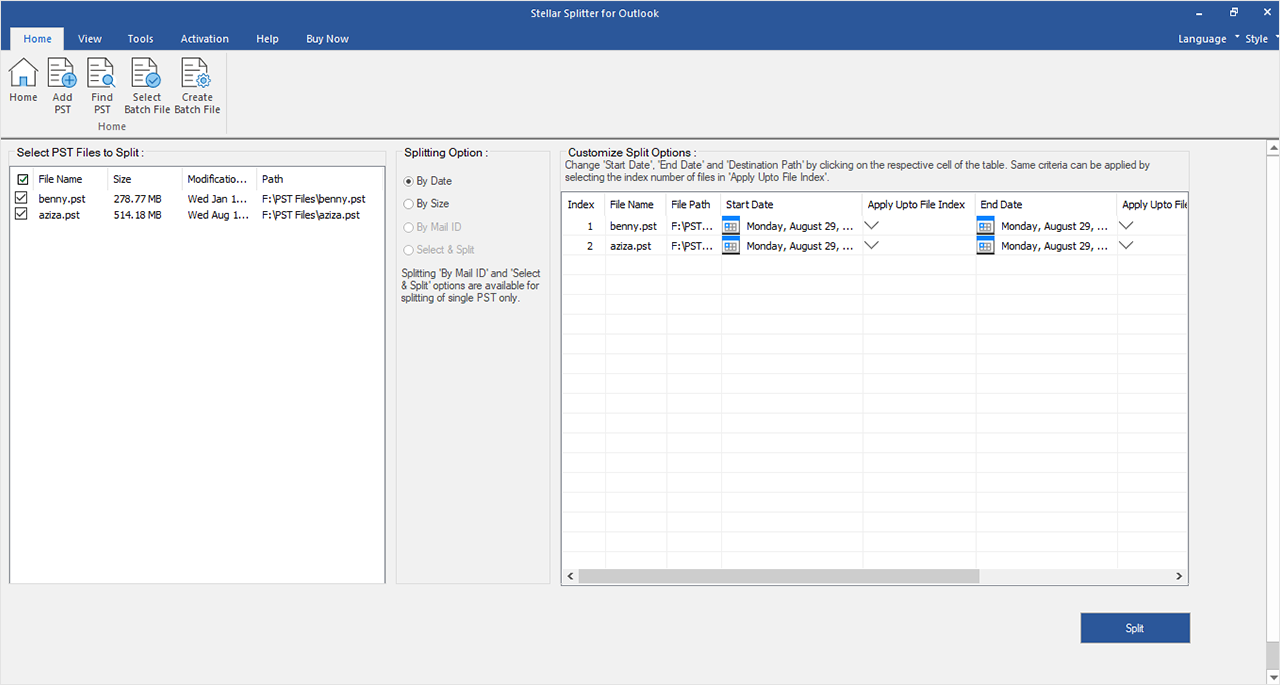Open the Style dropdown menu
Image resolution: width=1280 pixels, height=685 pixels.
pyautogui.click(x=1260, y=39)
